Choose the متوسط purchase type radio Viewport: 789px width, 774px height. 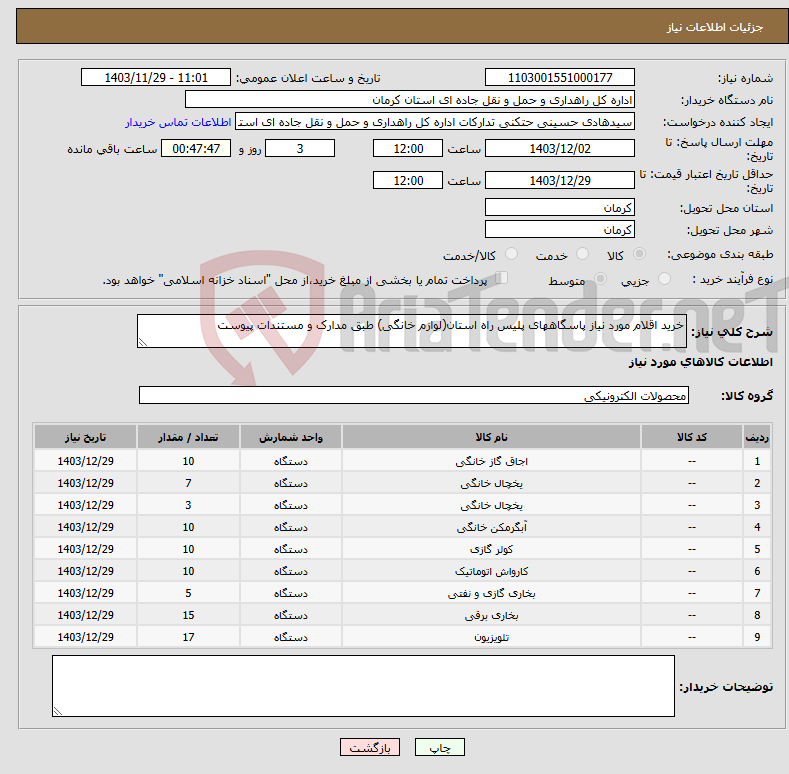(x=600, y=279)
